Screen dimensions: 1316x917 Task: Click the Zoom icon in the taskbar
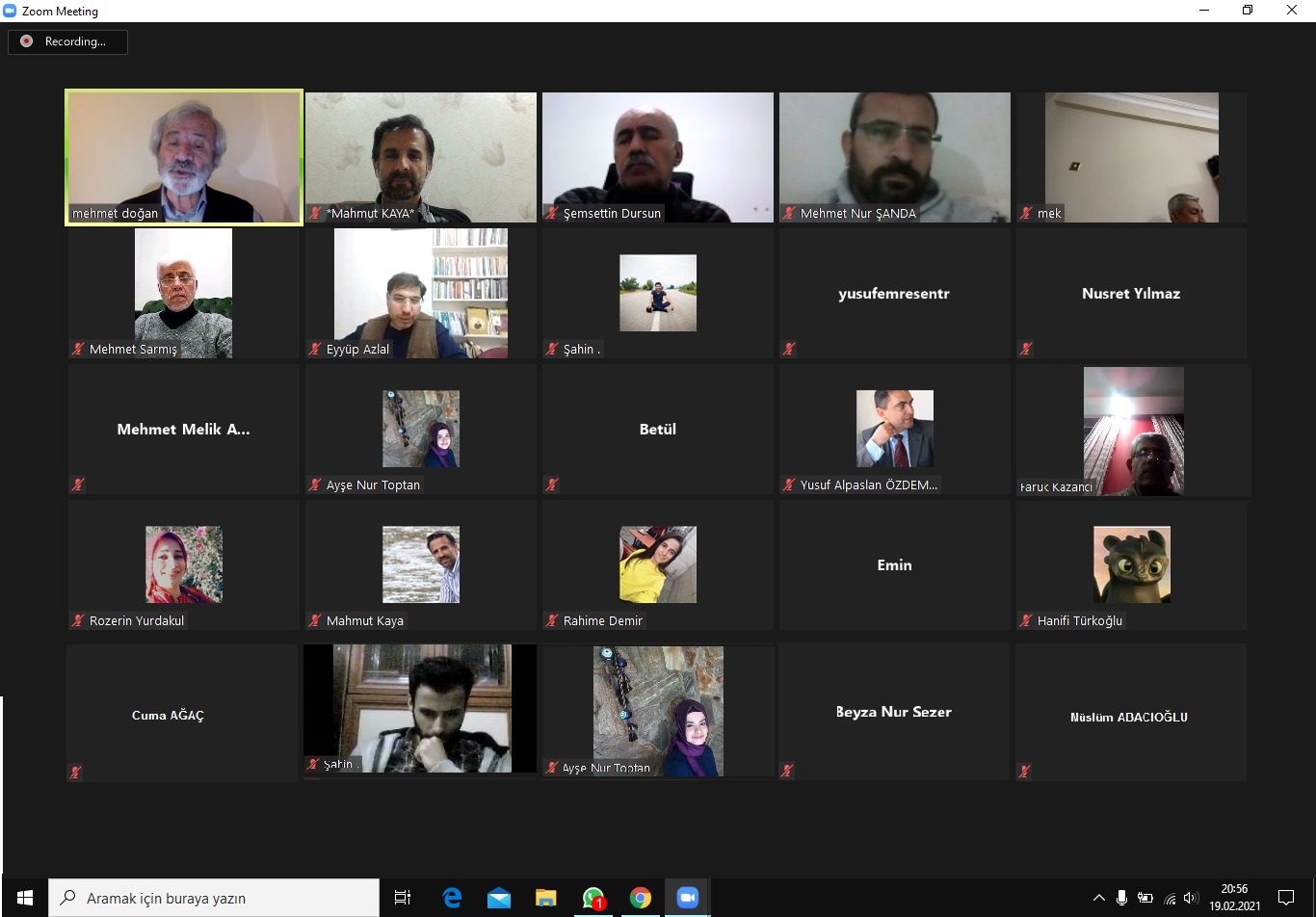[x=688, y=898]
